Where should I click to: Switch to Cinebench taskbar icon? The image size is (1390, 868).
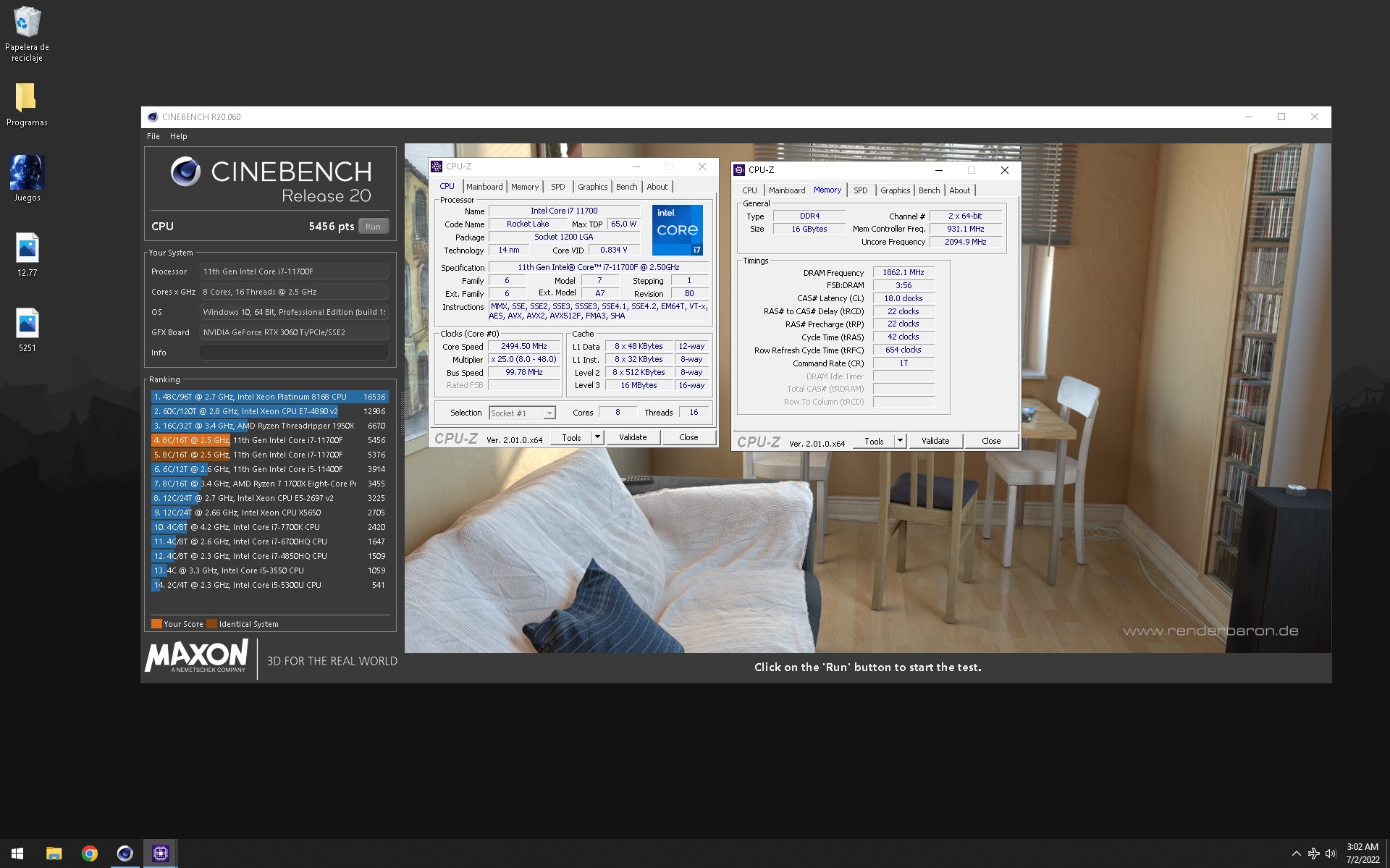125,854
